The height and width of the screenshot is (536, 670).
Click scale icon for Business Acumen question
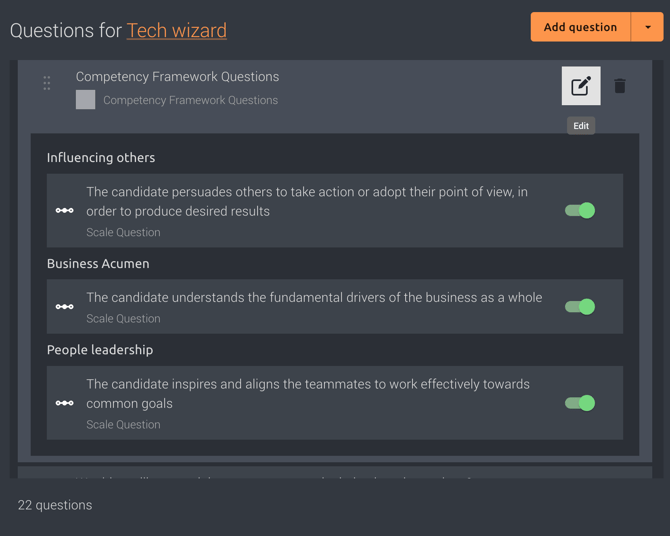coord(65,307)
